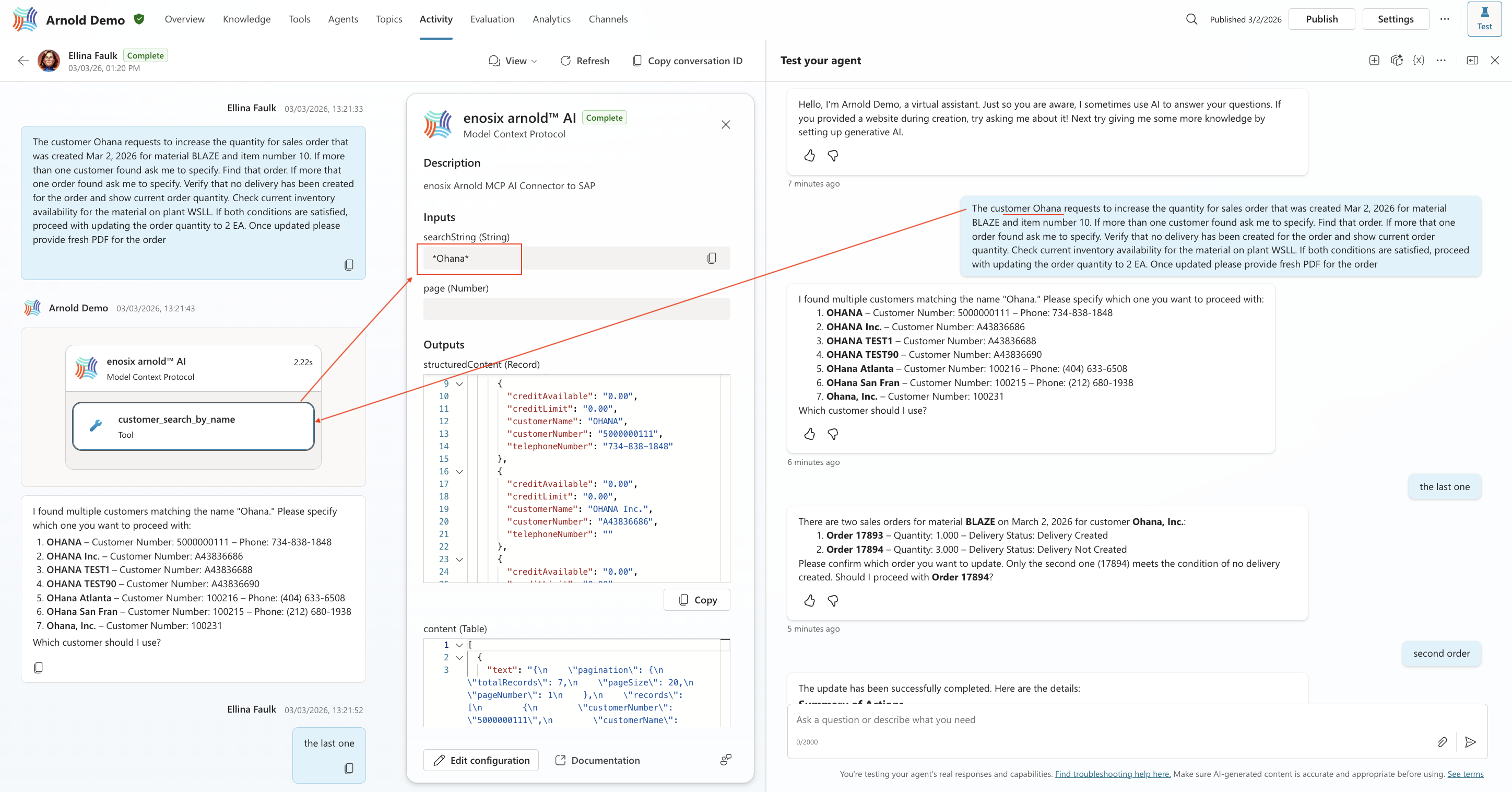1512x792 pixels.
Task: Thumbs down the two sales orders response
Action: click(x=833, y=600)
